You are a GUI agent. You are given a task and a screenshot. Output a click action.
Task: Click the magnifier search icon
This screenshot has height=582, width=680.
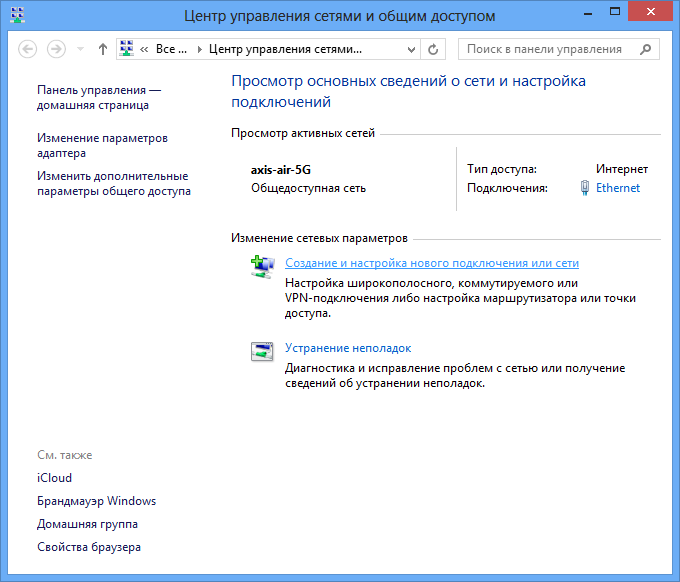pyautogui.click(x=646, y=49)
